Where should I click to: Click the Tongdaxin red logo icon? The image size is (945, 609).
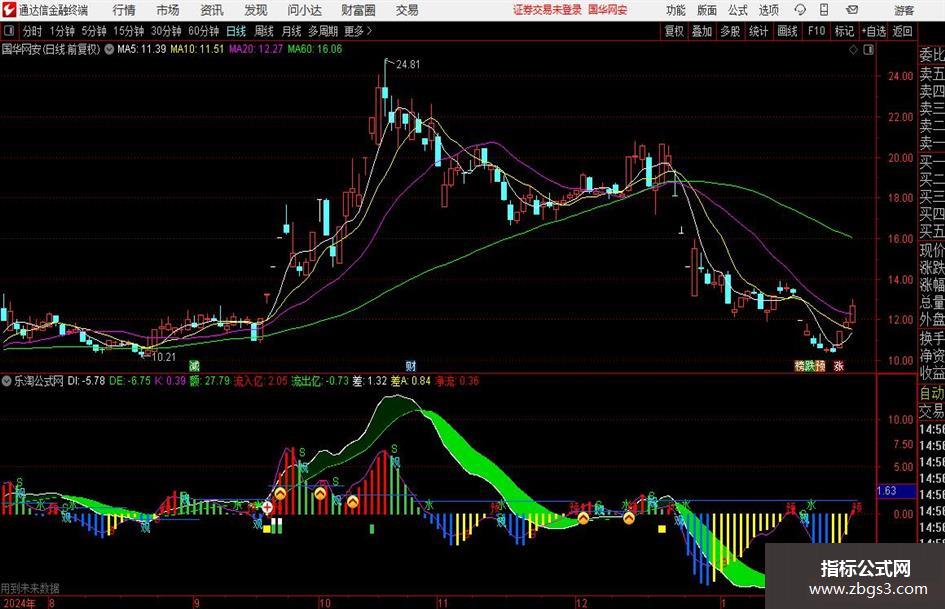coord(9,10)
